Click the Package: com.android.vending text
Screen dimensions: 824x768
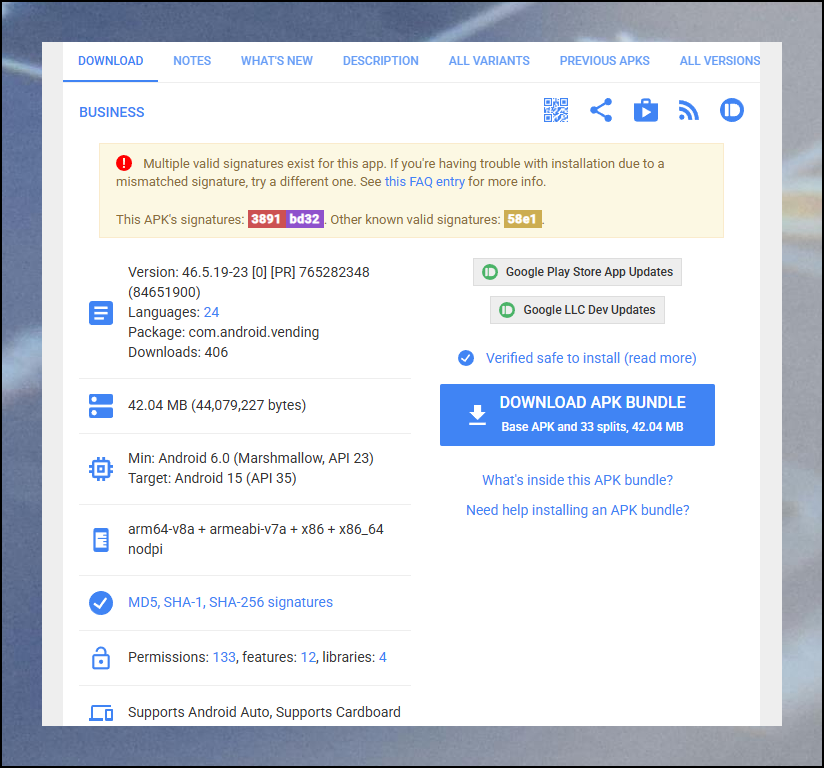tap(223, 332)
